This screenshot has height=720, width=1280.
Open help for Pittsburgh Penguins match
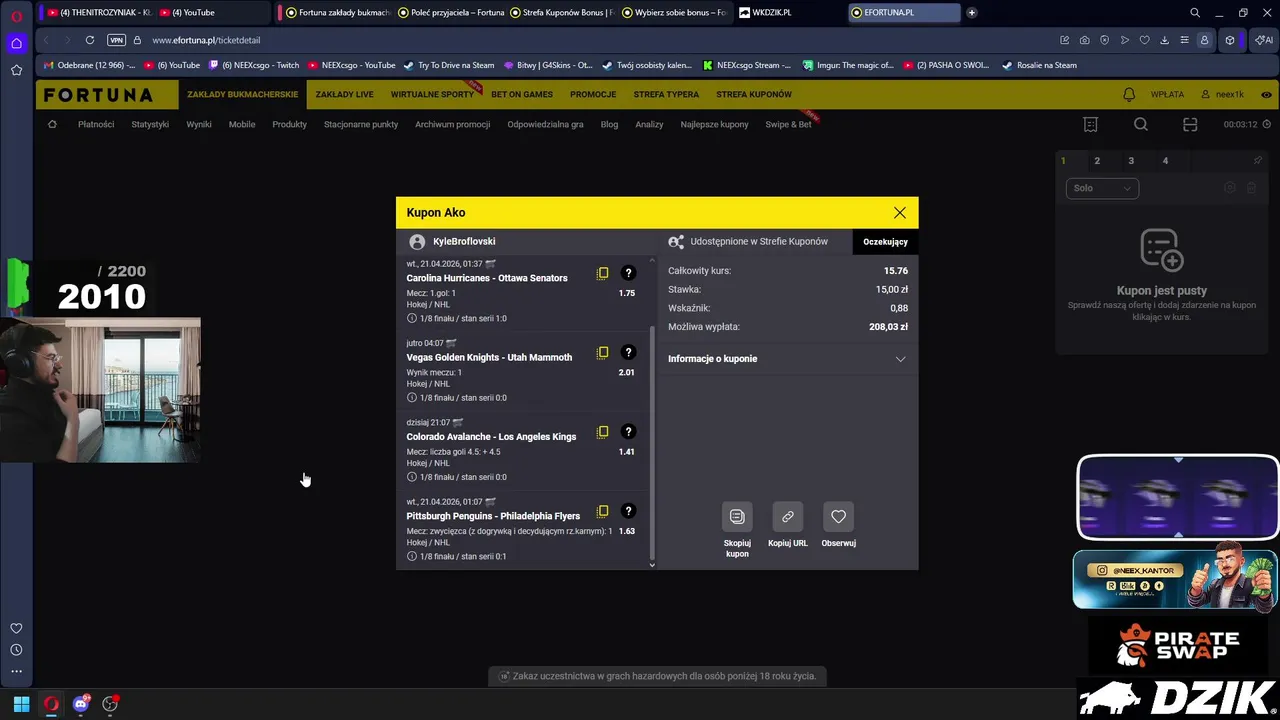click(x=628, y=511)
